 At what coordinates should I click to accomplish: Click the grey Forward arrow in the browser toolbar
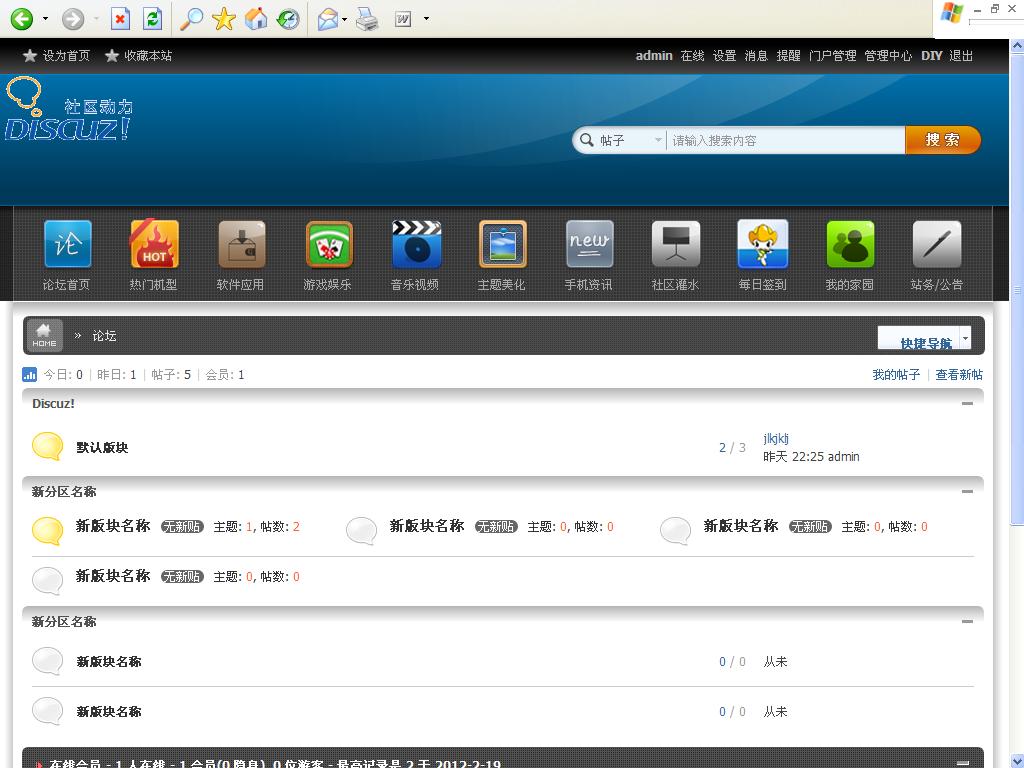tap(73, 18)
